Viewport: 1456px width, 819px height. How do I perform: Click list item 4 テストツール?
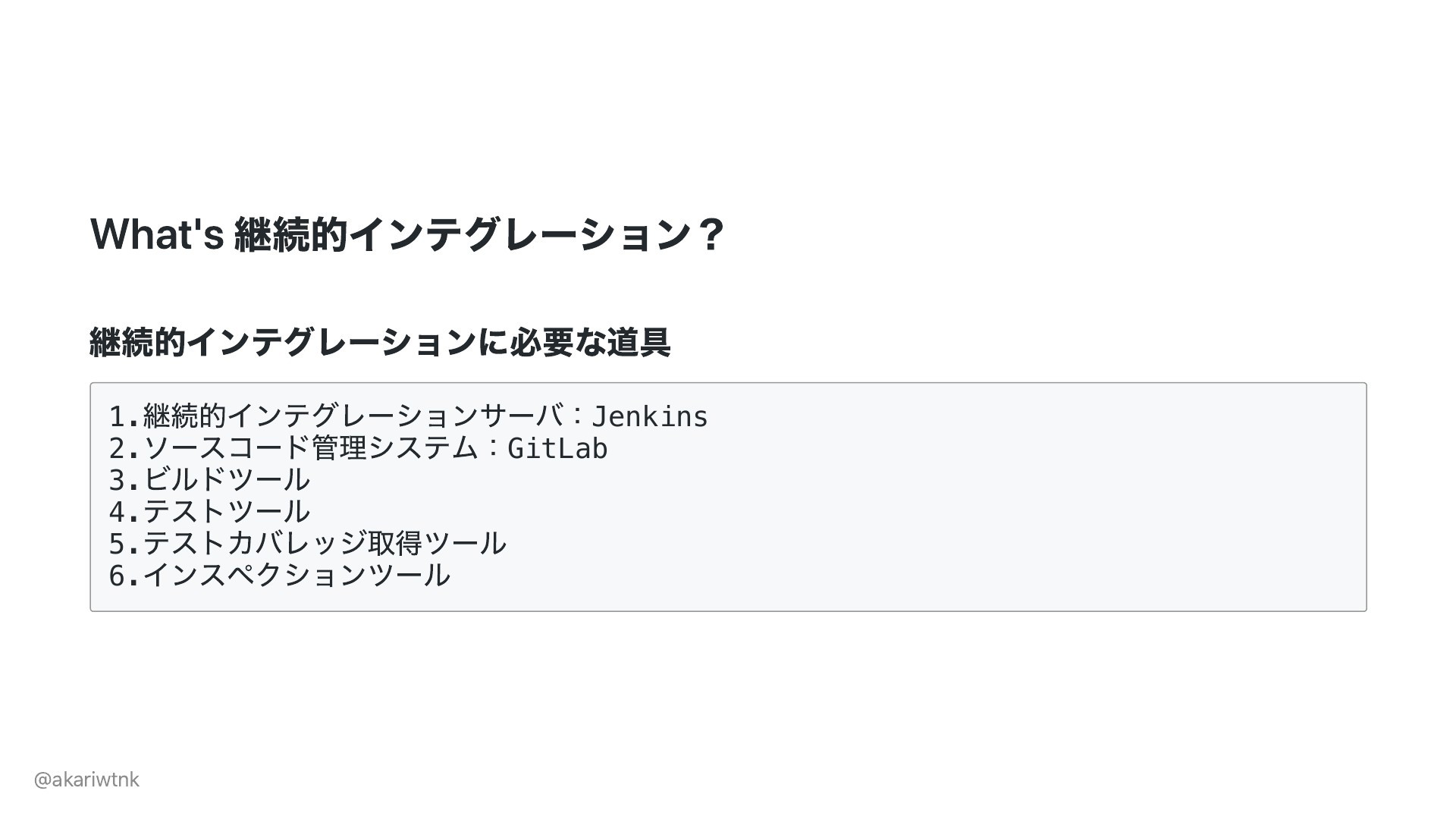209,512
